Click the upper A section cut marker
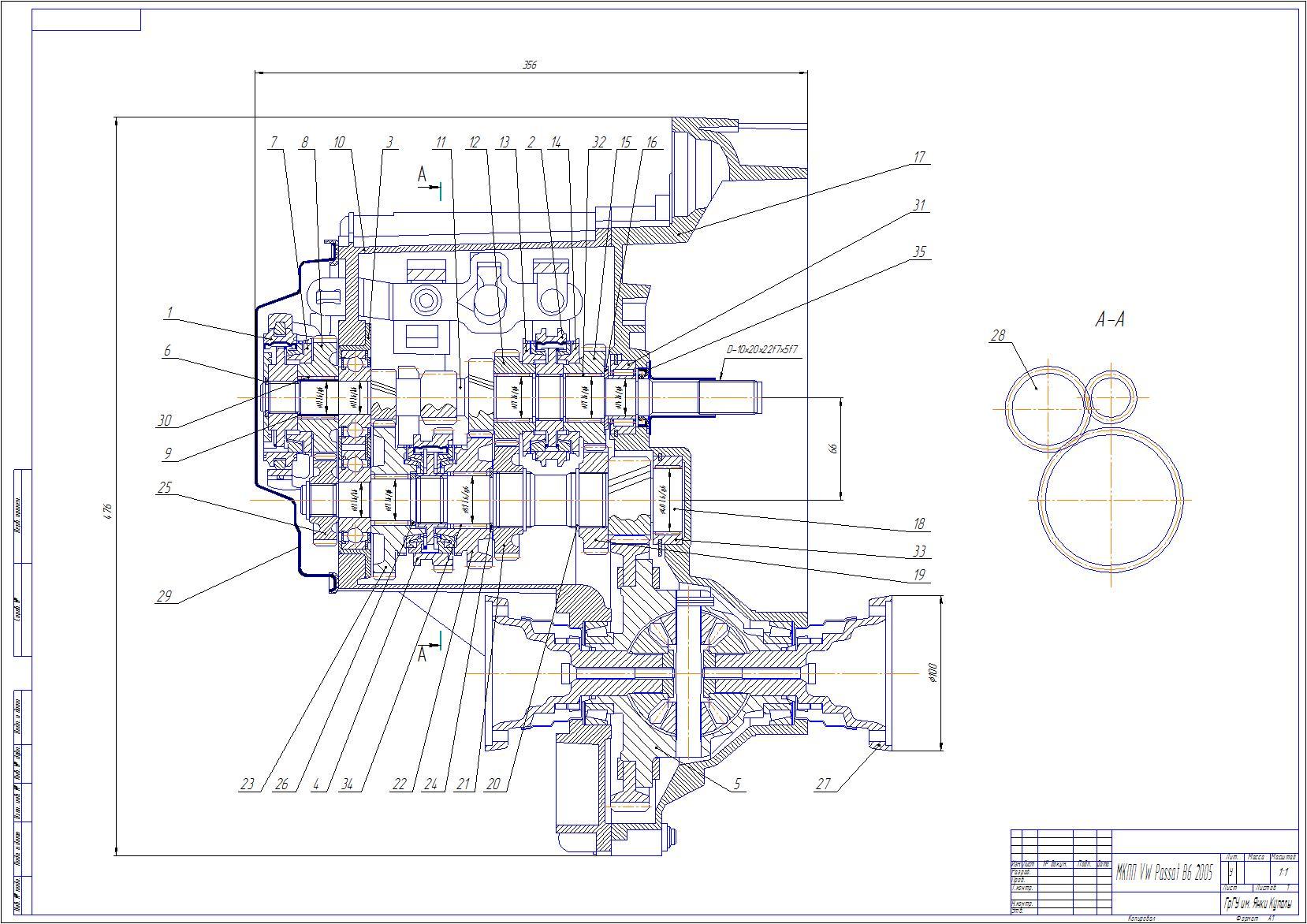The image size is (1307, 924). (423, 175)
